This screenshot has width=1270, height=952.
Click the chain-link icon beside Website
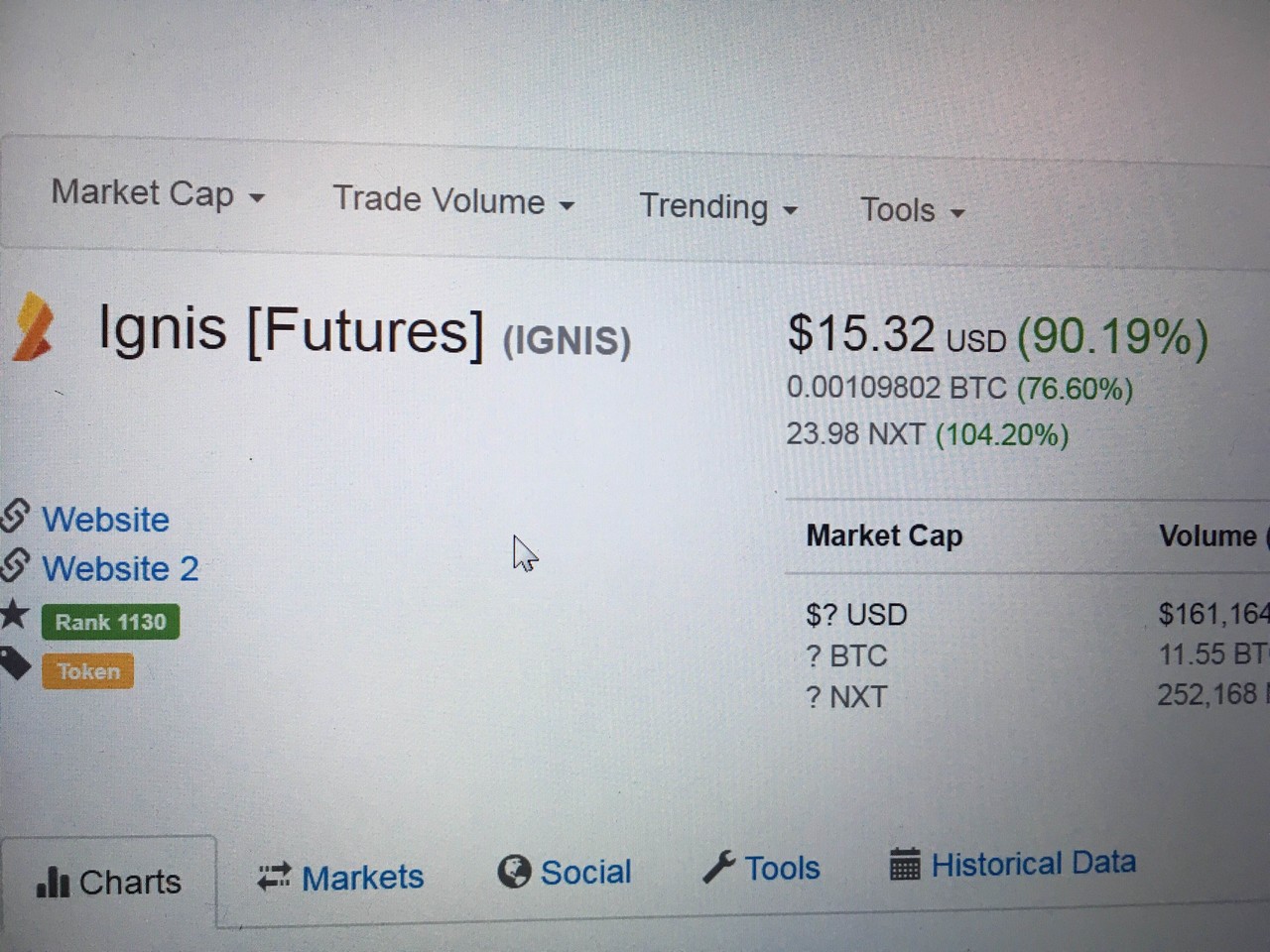coord(16,516)
